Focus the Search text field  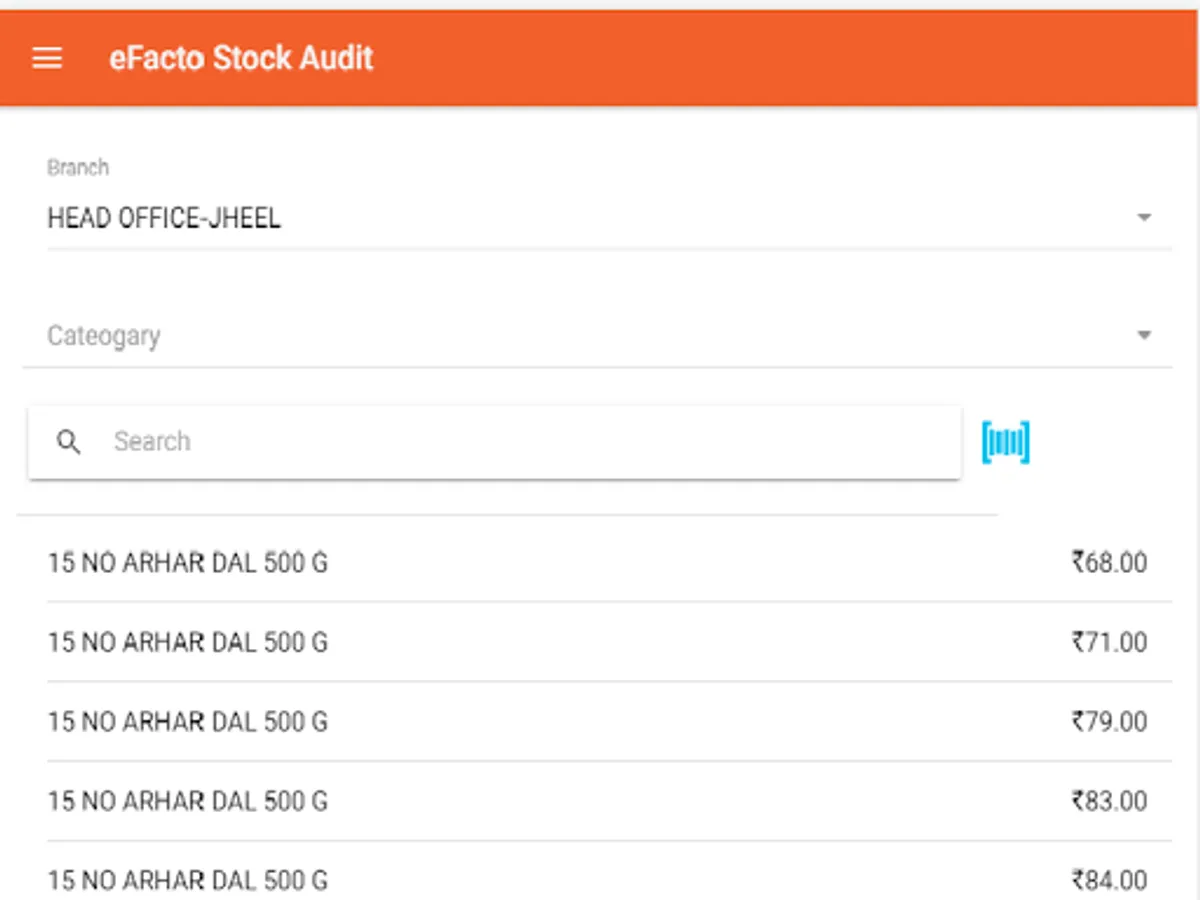pyautogui.click(x=520, y=442)
